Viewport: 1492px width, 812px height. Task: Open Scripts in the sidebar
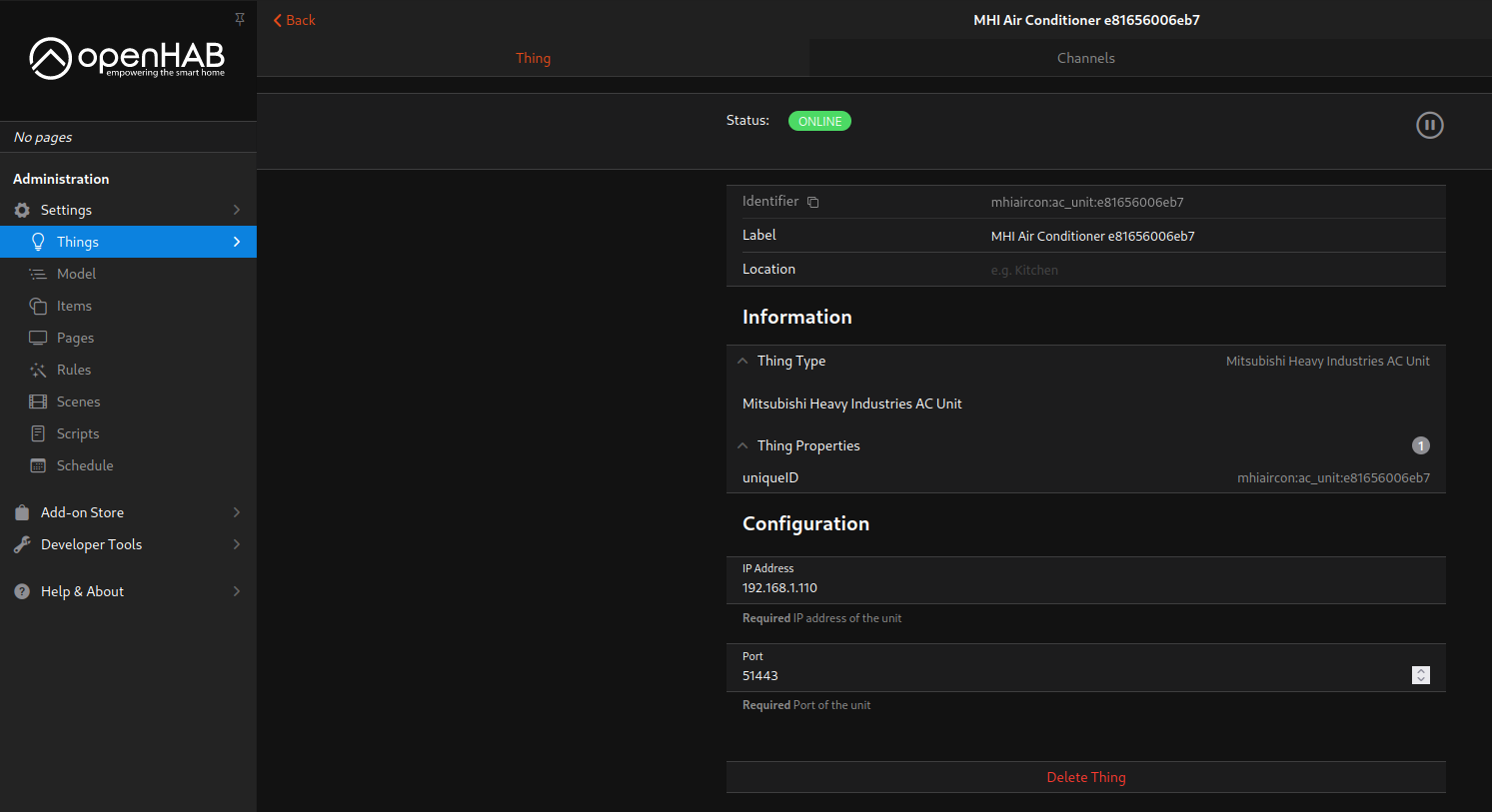(78, 433)
